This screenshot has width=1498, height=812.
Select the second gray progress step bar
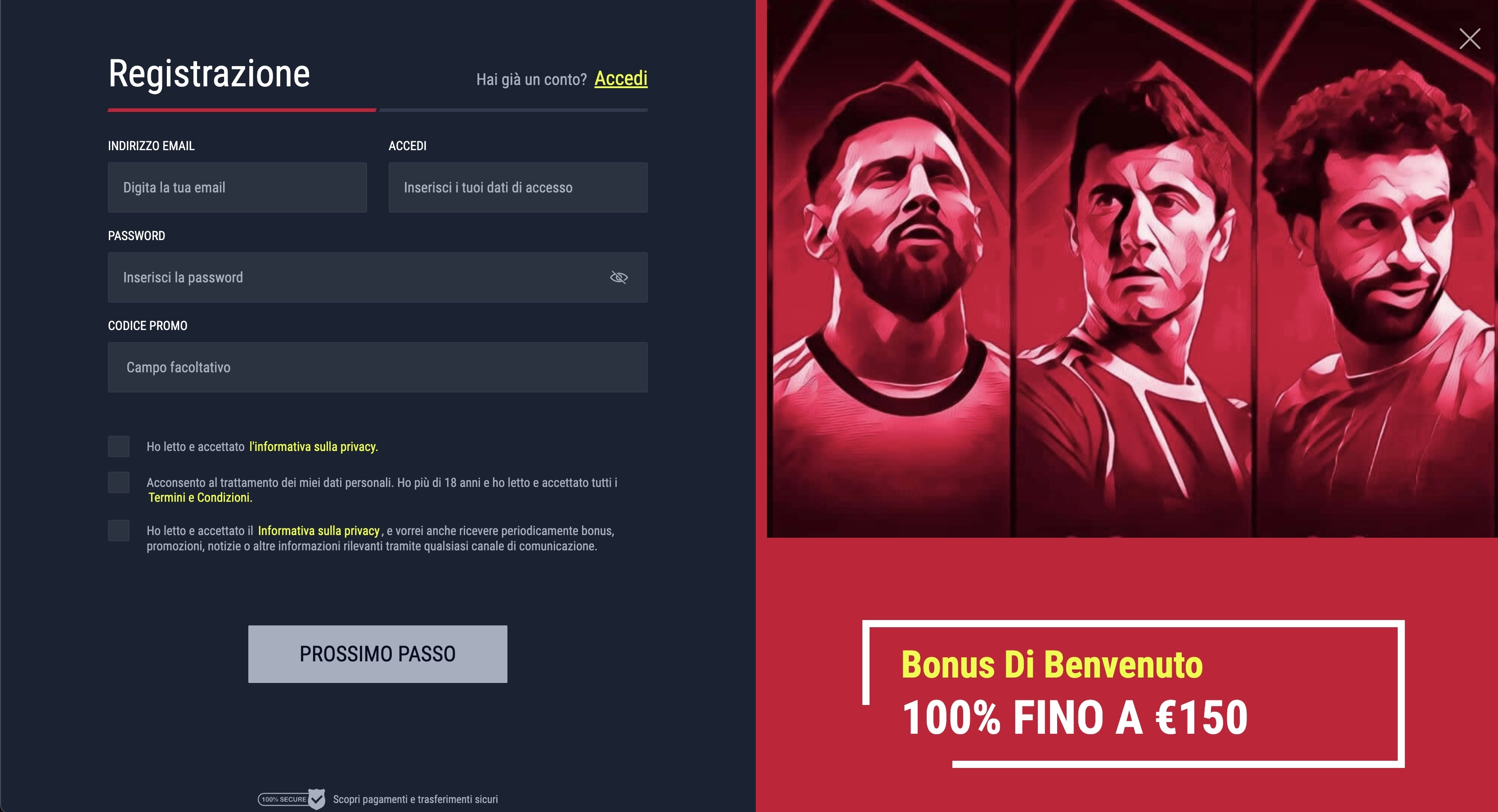[x=513, y=110]
